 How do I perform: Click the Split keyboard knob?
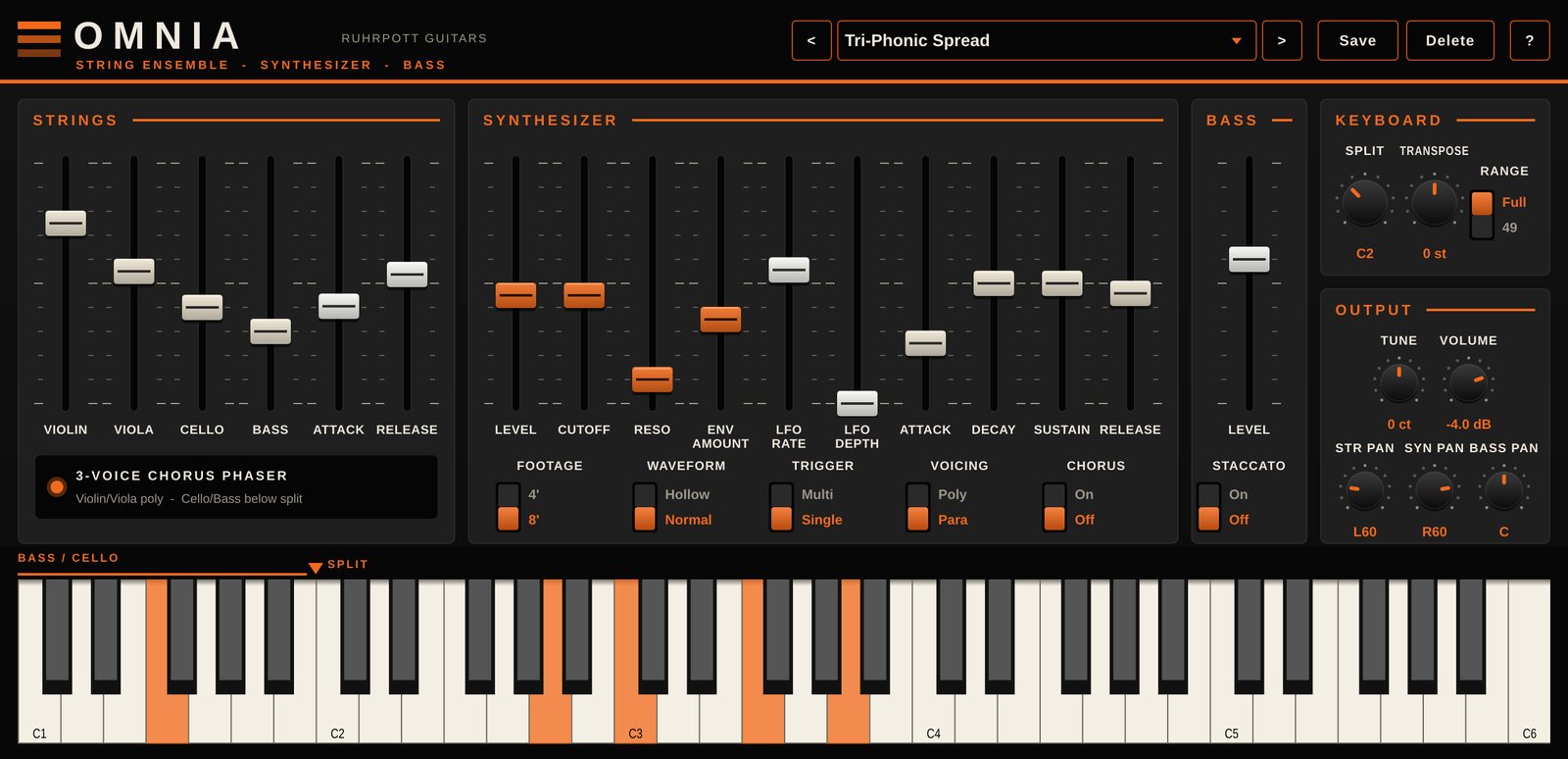1364,202
